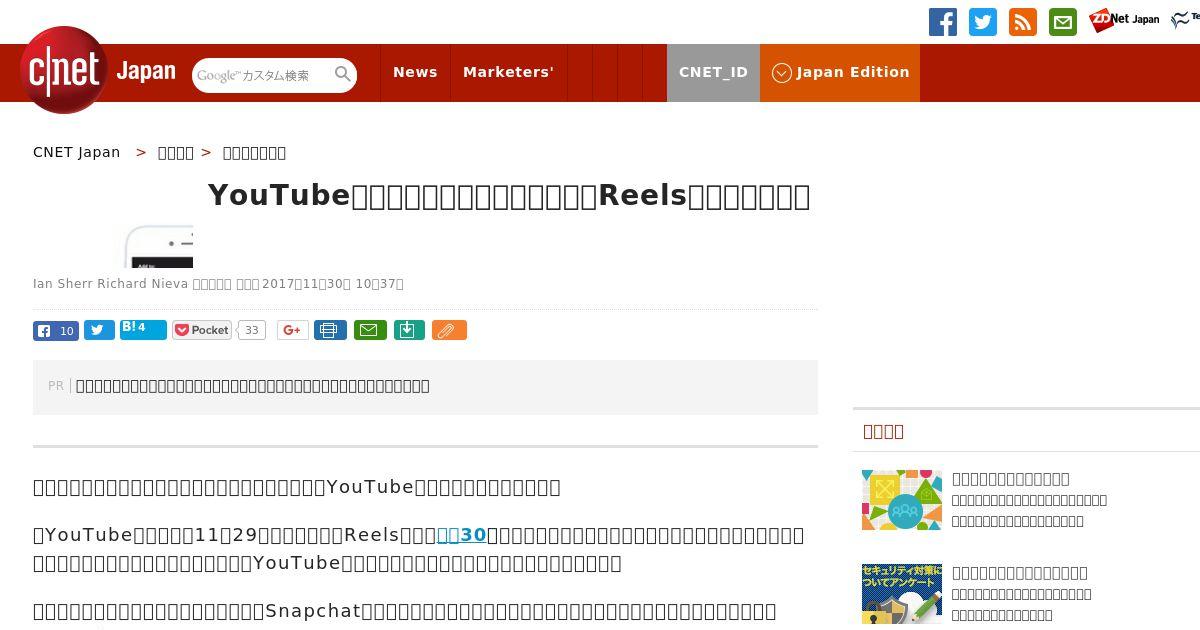Click the article headline containing "Reels"

coord(509,195)
